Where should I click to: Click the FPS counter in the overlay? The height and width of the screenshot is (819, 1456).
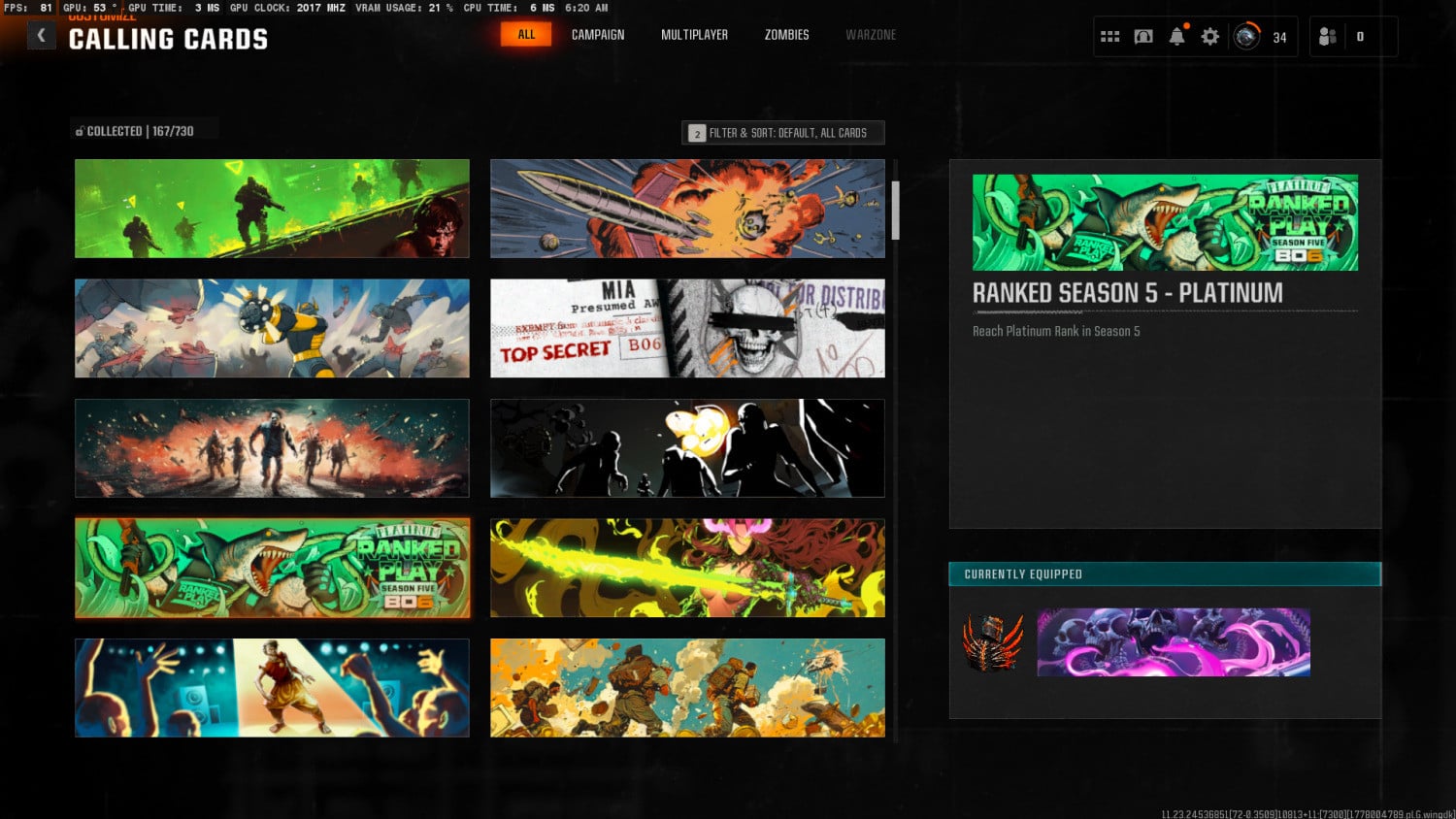point(28,8)
